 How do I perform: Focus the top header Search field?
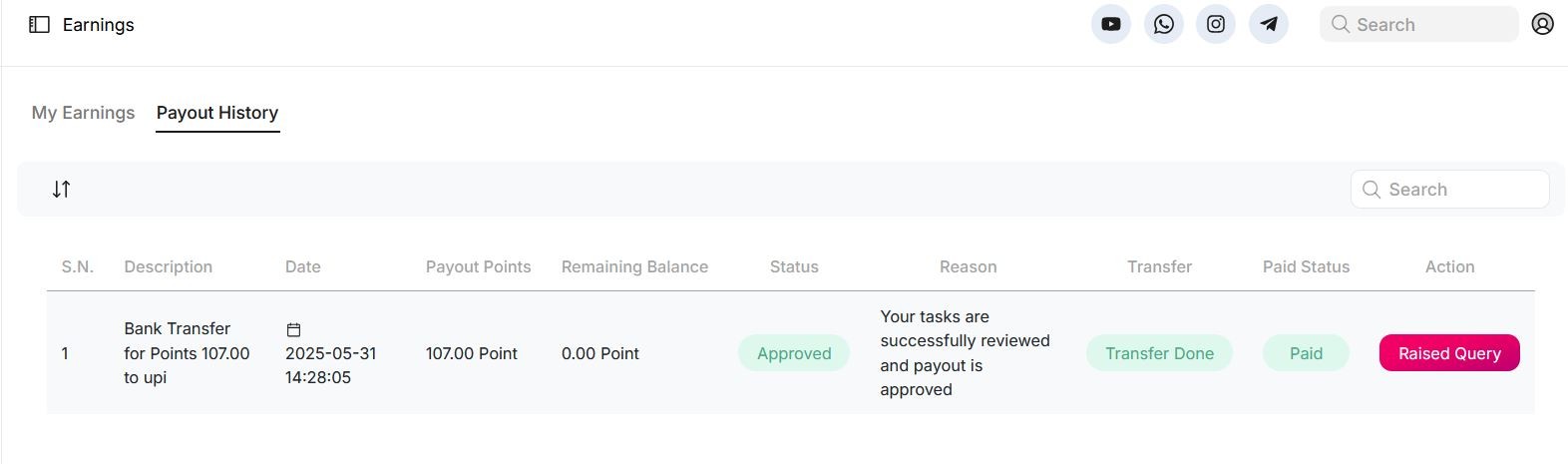(1418, 24)
